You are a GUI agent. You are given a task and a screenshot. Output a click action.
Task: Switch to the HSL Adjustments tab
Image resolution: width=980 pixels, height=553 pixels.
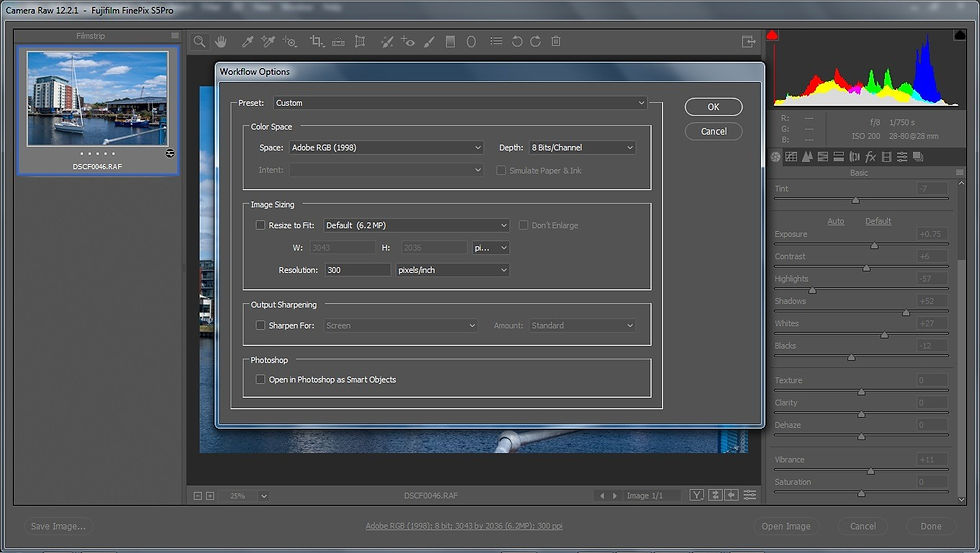coord(822,157)
